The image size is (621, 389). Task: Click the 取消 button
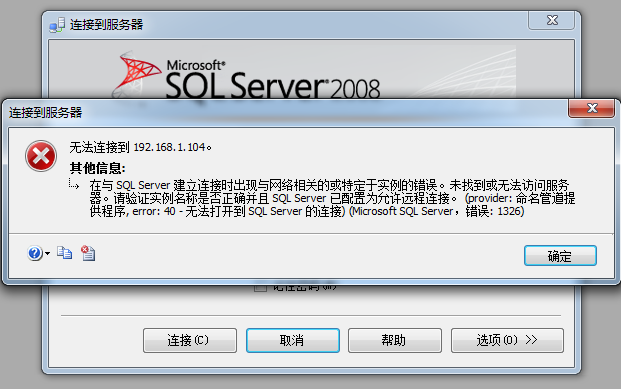point(293,340)
